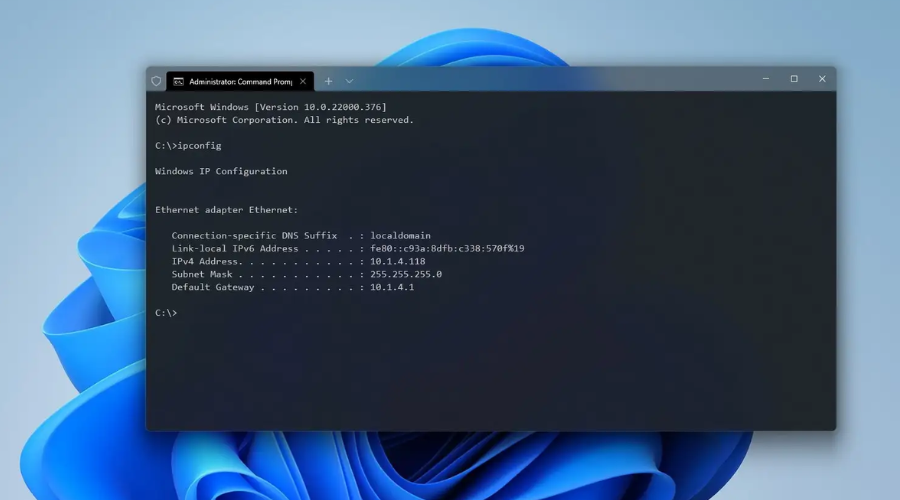Click the 'Subnet Mask' label
900x500 pixels.
coord(201,274)
